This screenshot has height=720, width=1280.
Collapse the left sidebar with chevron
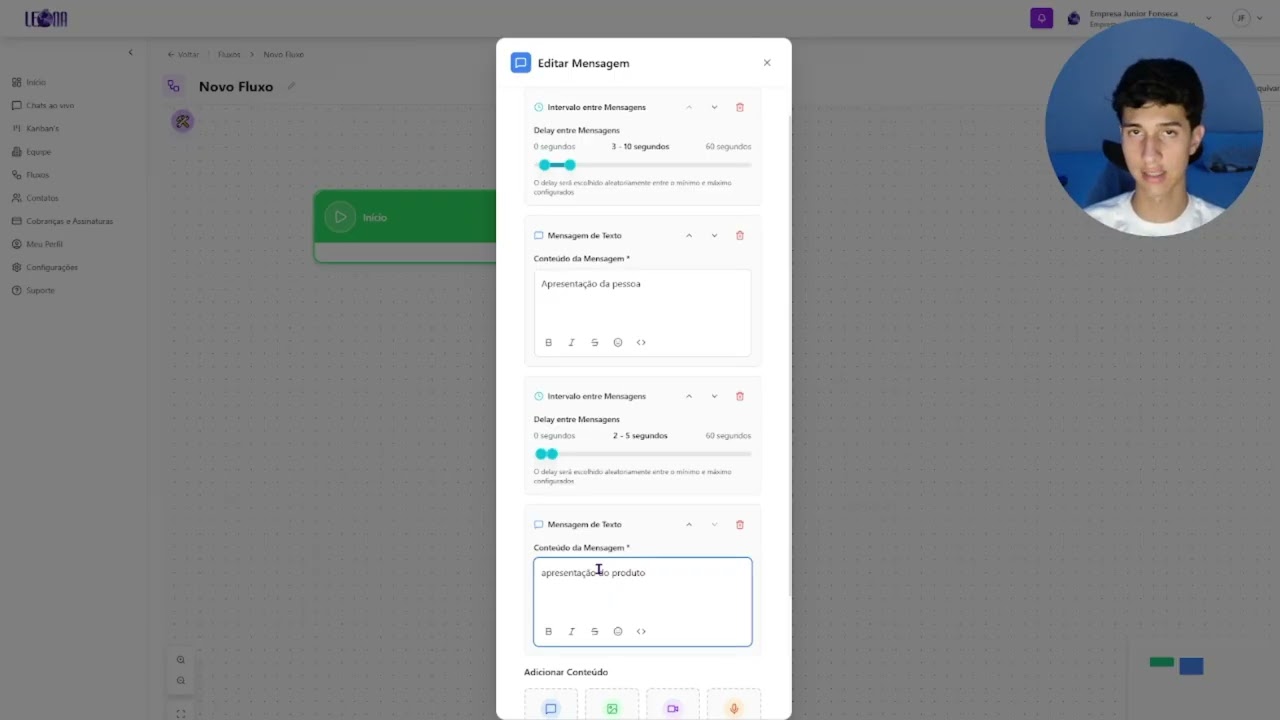pos(130,52)
